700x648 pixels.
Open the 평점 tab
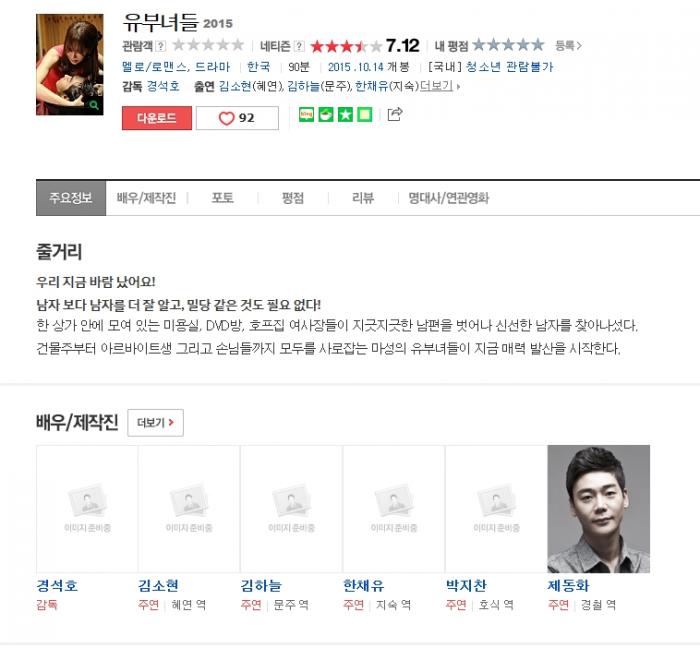click(293, 198)
